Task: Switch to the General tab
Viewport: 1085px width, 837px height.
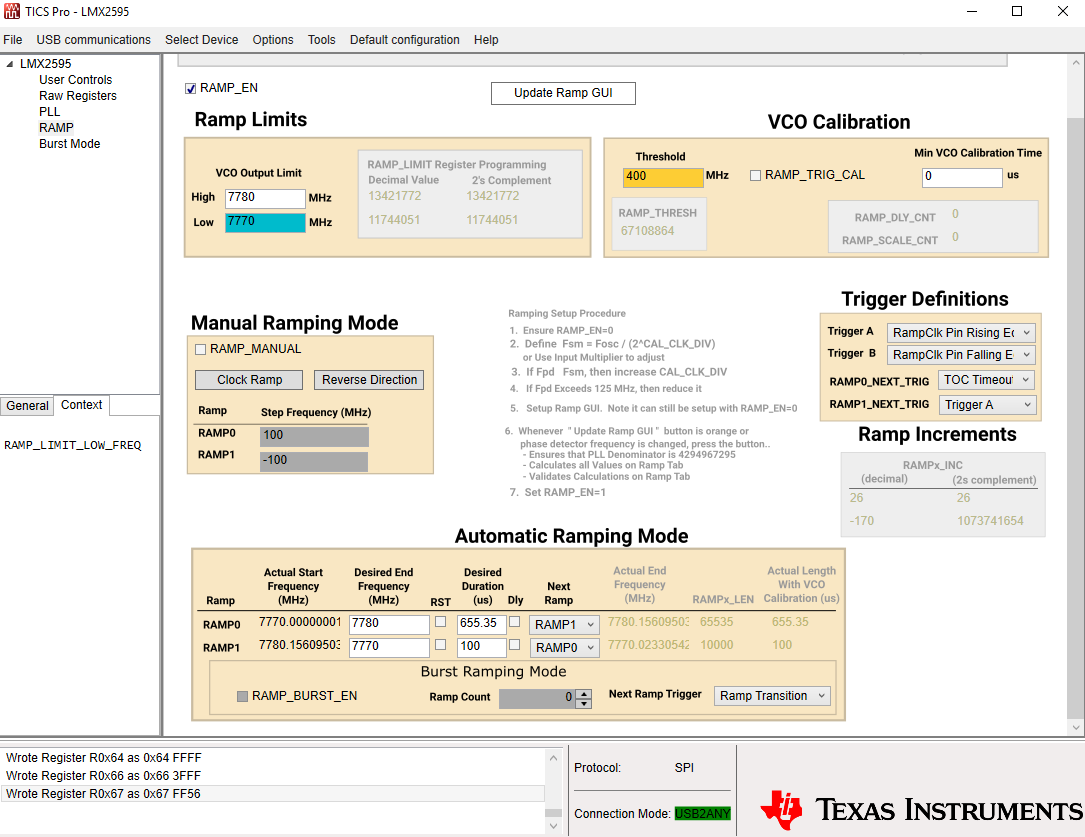Action: tap(28, 405)
